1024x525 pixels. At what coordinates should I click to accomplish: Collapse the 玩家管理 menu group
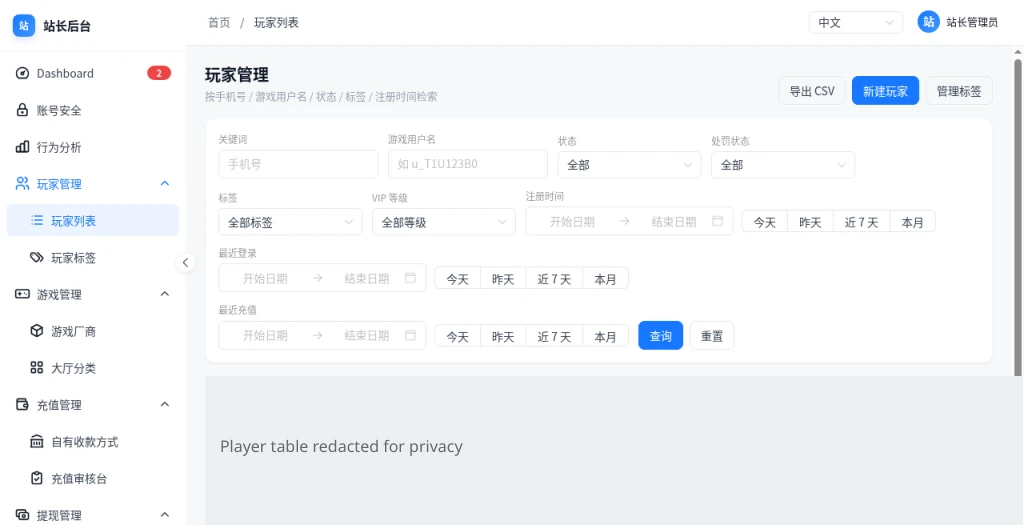pos(165,183)
